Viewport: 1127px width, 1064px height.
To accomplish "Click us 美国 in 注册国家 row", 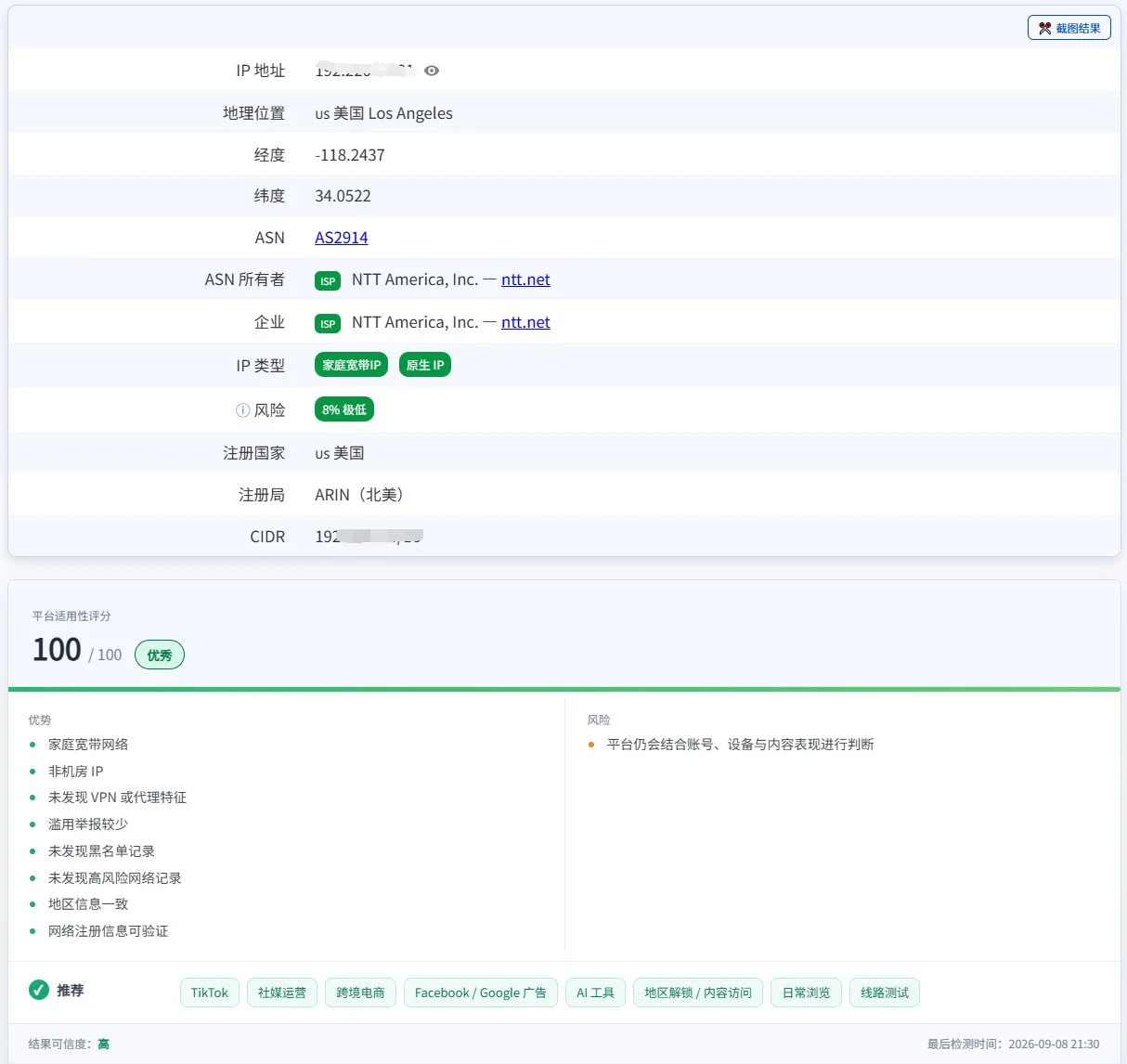I will pyautogui.click(x=340, y=453).
